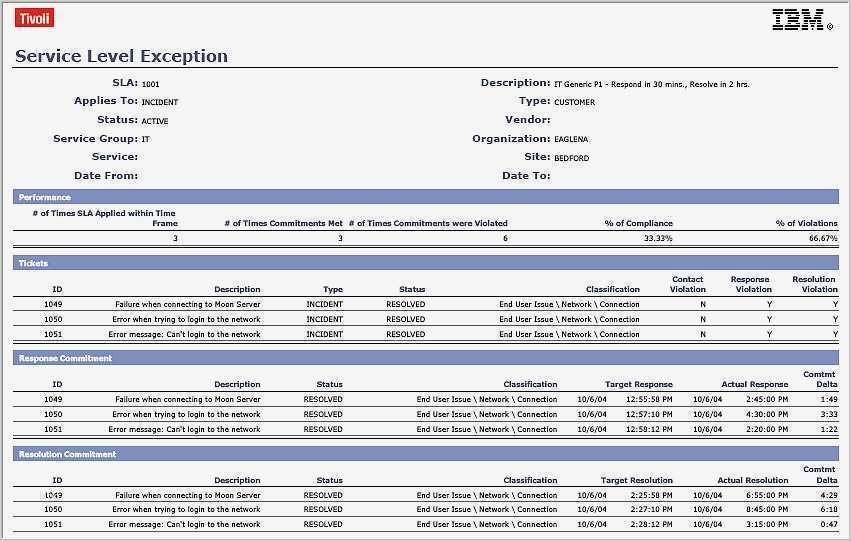The image size is (851, 541).
Task: Click the Type value CUSTOMER
Action: click(574, 102)
